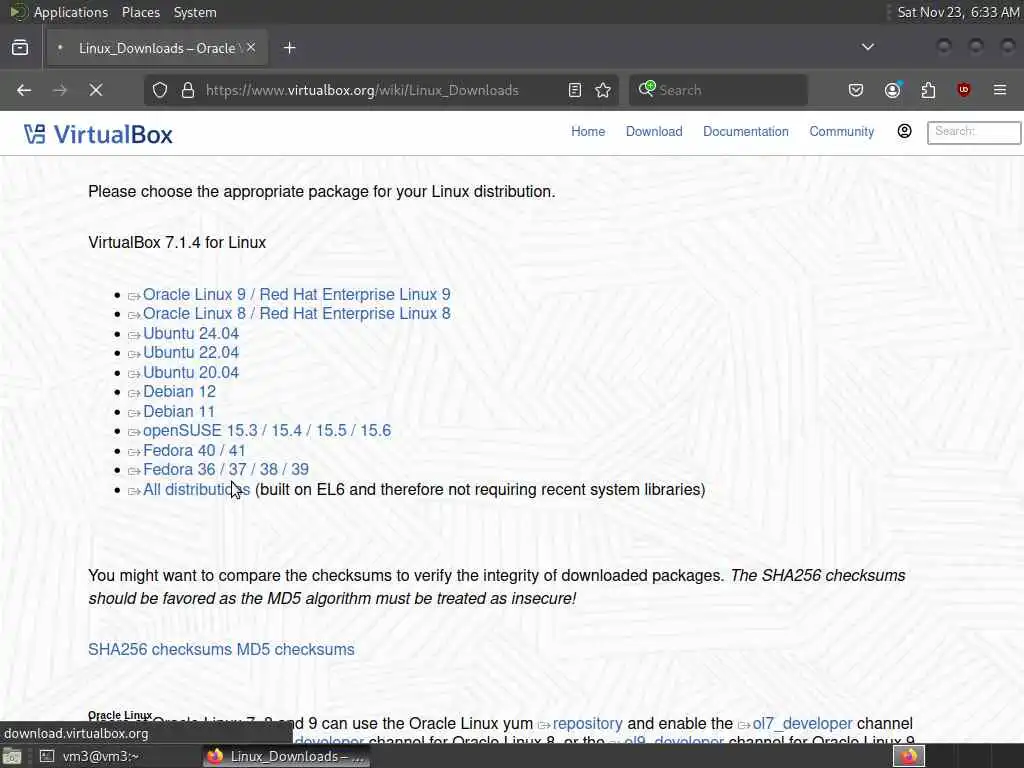This screenshot has height=768, width=1024.
Task: Open Firefox View icon left of tabs
Action: tap(20, 48)
